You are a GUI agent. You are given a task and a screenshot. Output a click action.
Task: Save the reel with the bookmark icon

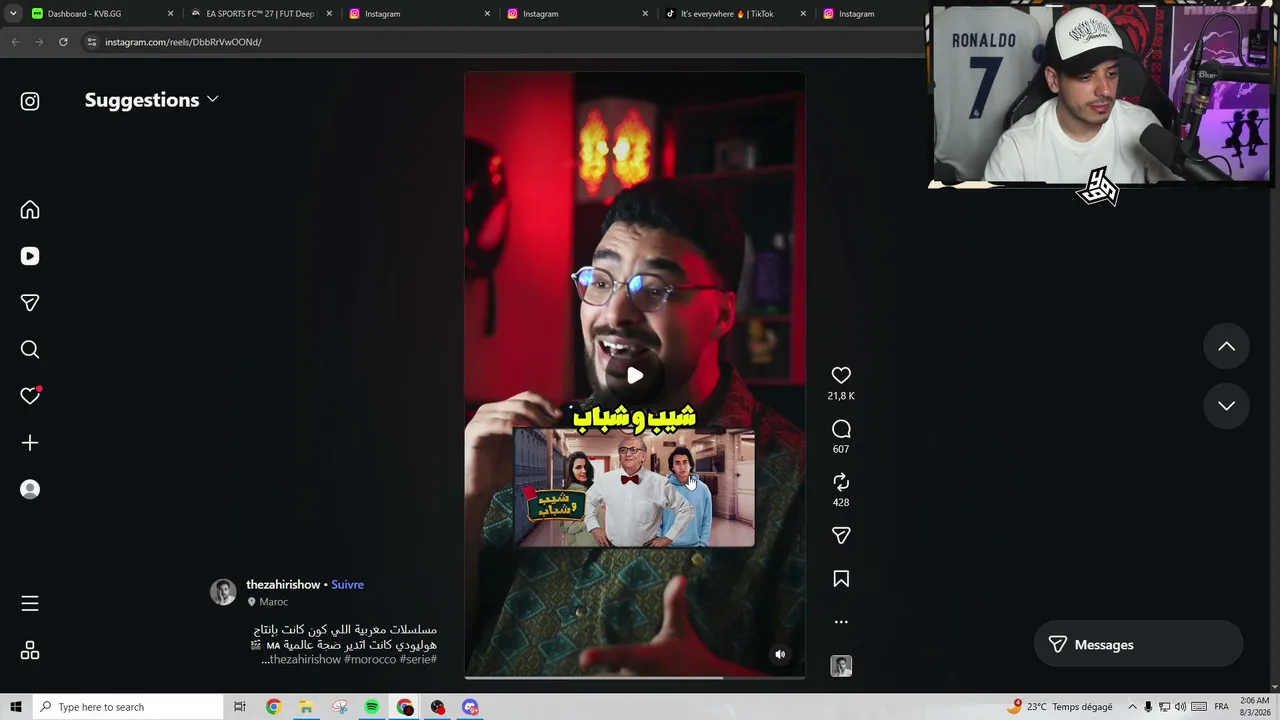point(841,579)
